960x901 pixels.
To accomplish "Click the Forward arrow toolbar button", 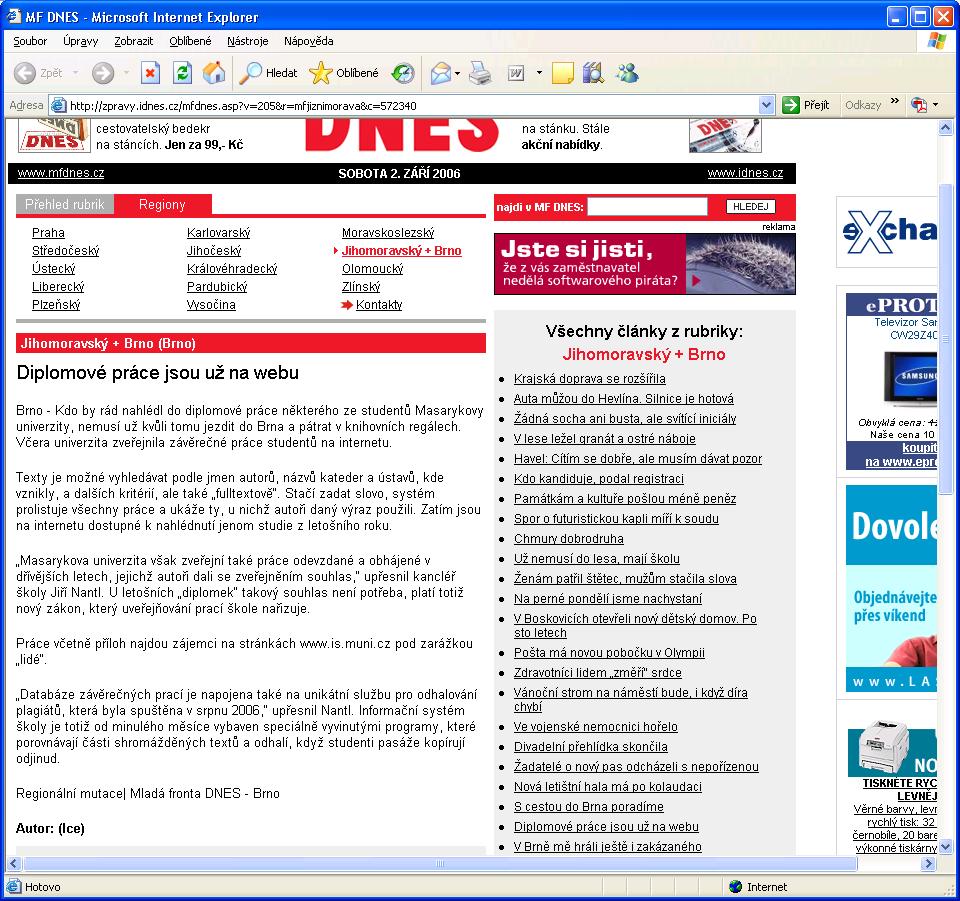I will 102,73.
